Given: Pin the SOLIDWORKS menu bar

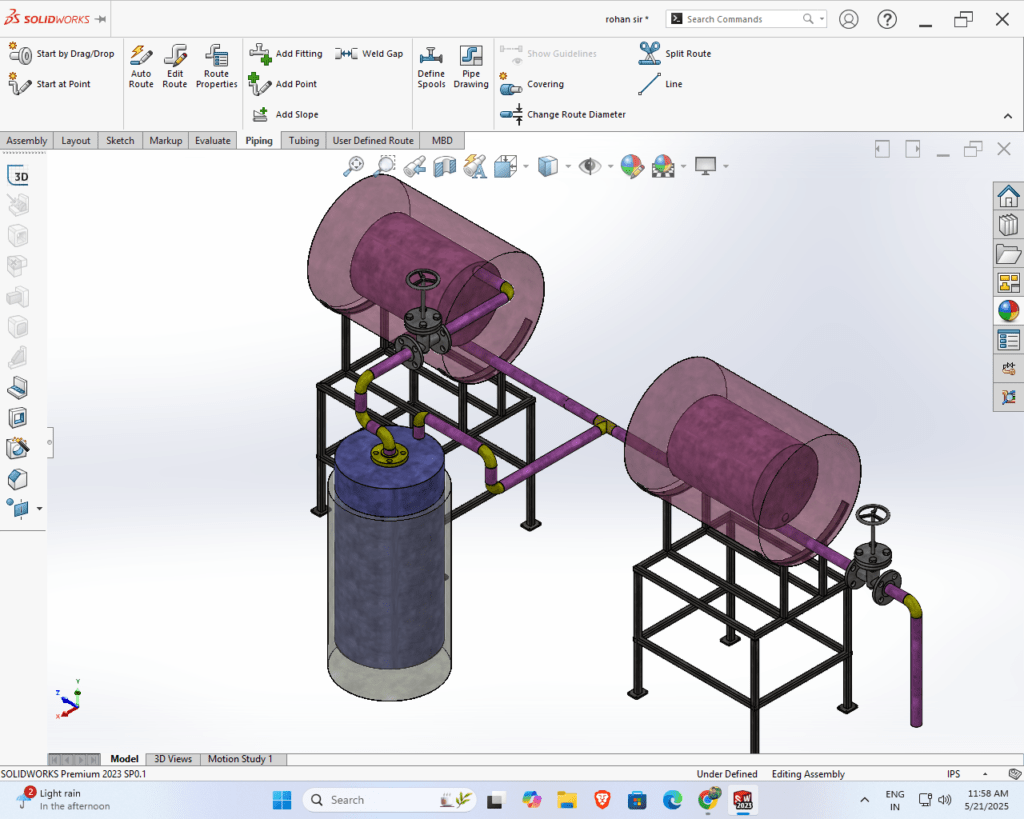Looking at the screenshot, I should coord(100,19).
